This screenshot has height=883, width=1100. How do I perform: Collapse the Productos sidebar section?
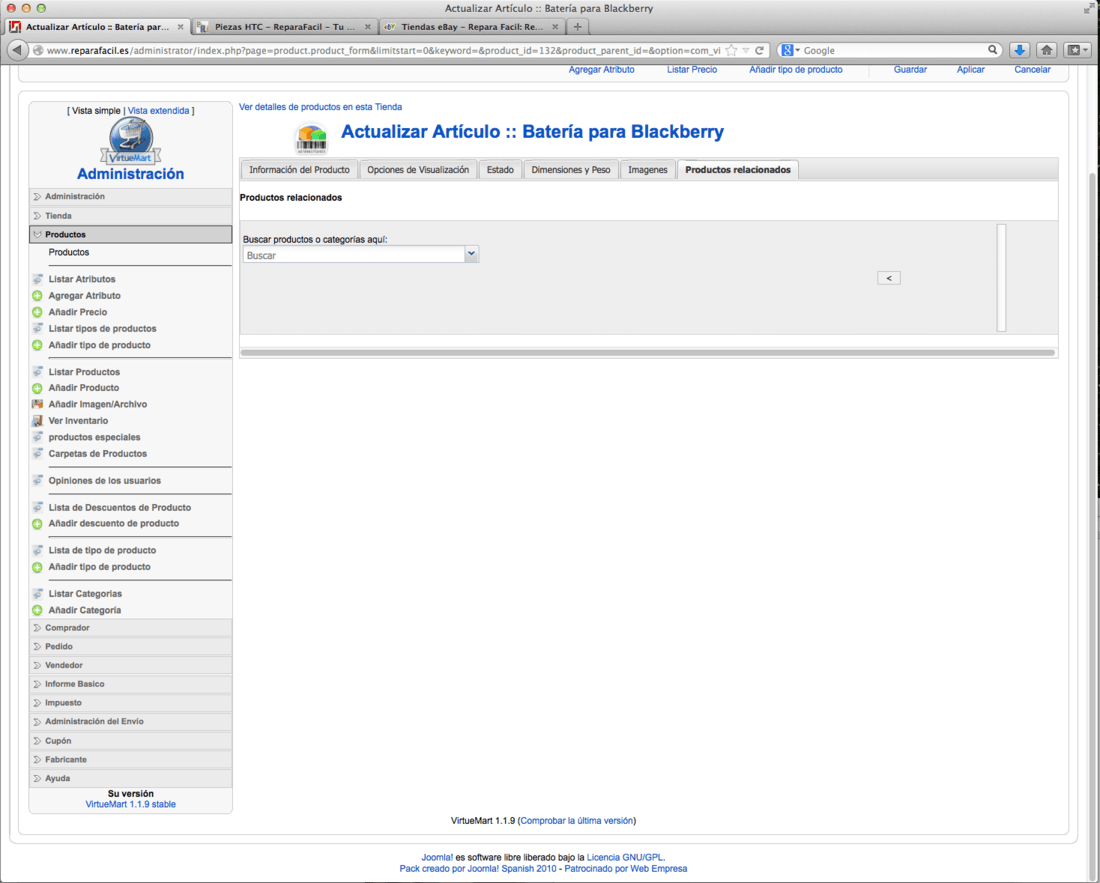click(130, 234)
